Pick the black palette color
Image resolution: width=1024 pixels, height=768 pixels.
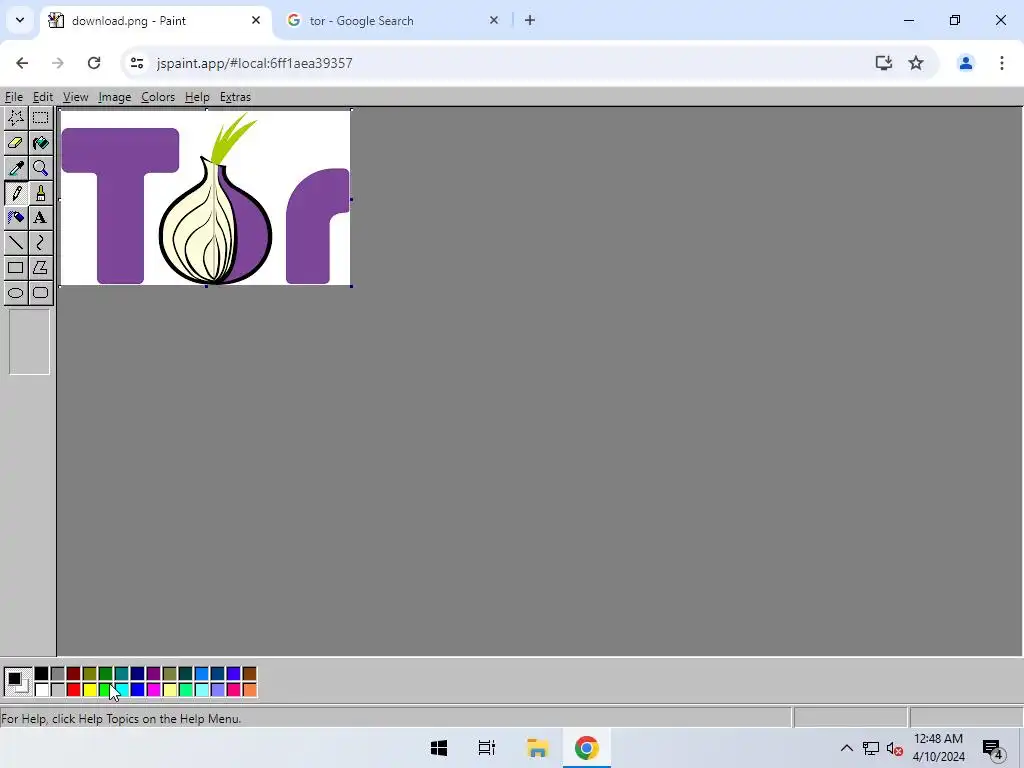41,674
